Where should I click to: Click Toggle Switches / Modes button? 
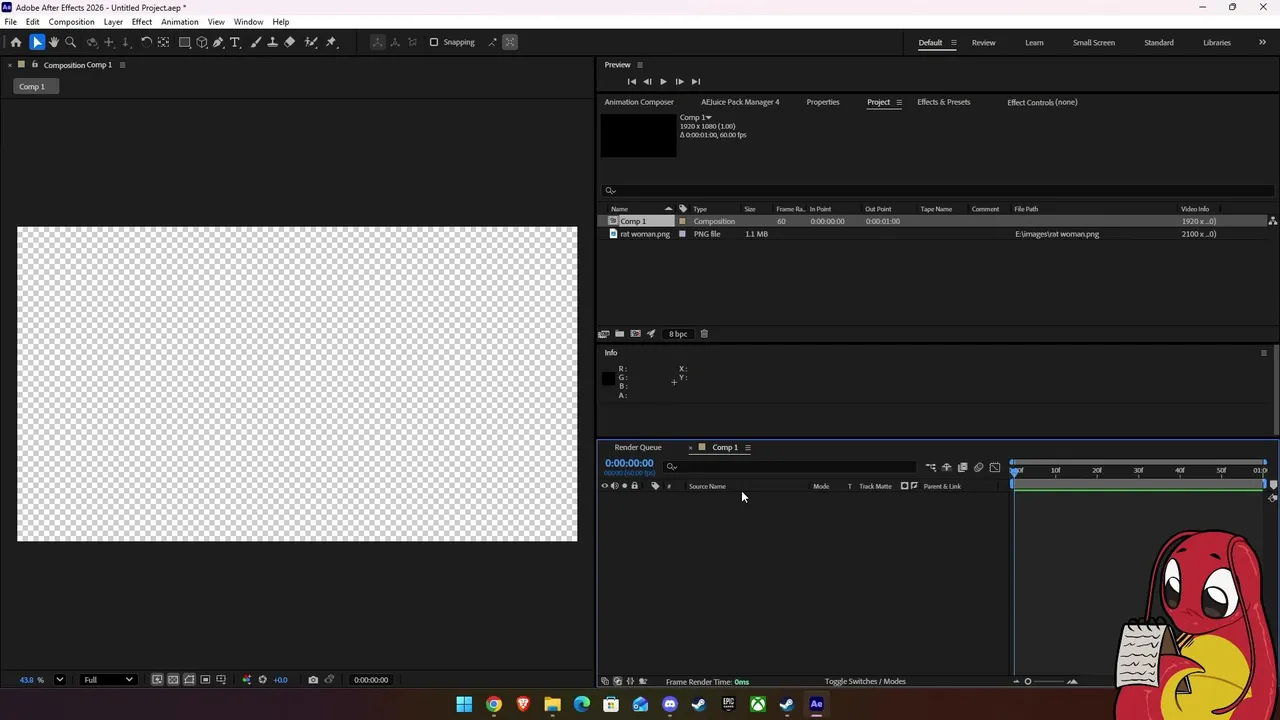click(865, 682)
